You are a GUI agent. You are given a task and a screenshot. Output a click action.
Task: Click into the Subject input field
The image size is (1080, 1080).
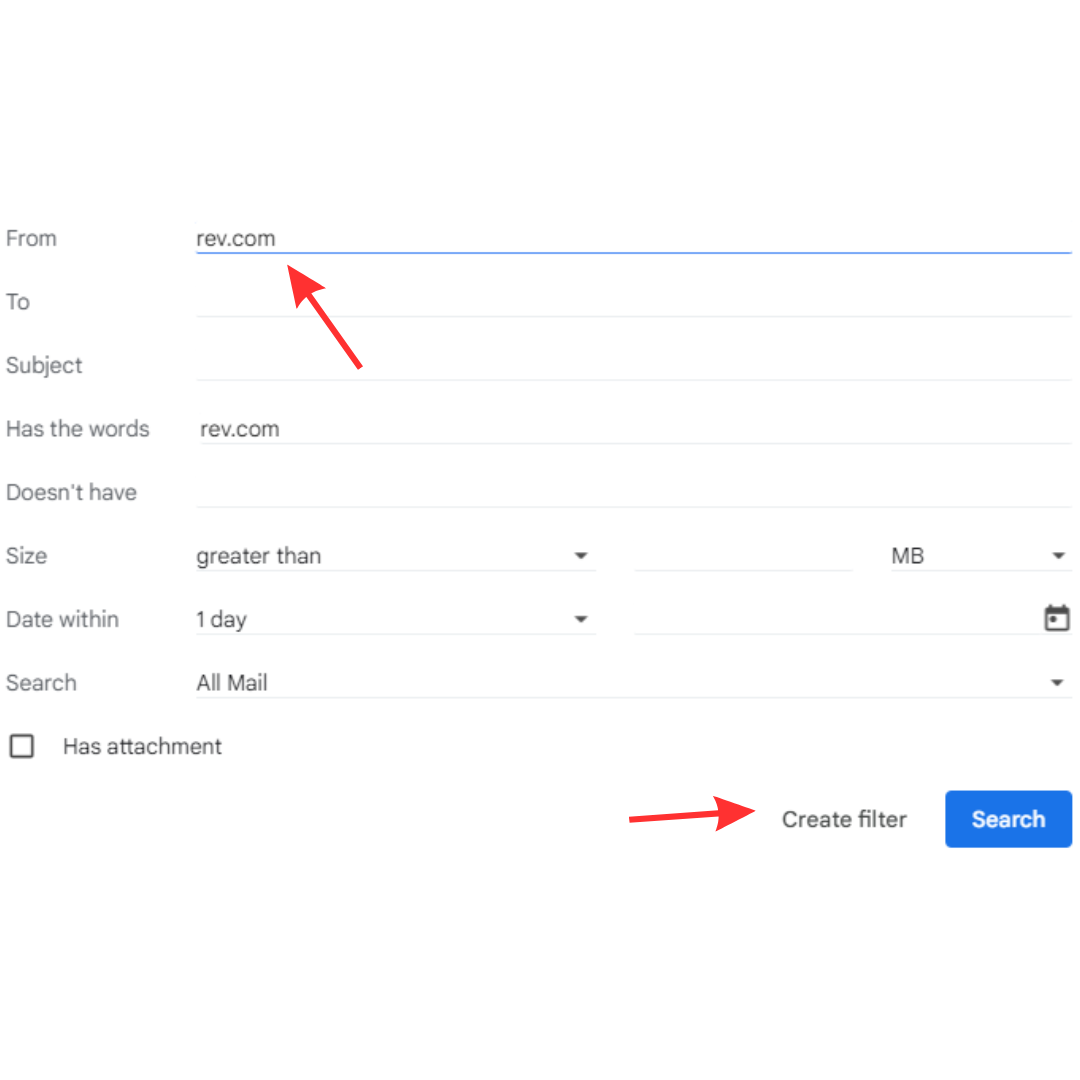tap(634, 365)
